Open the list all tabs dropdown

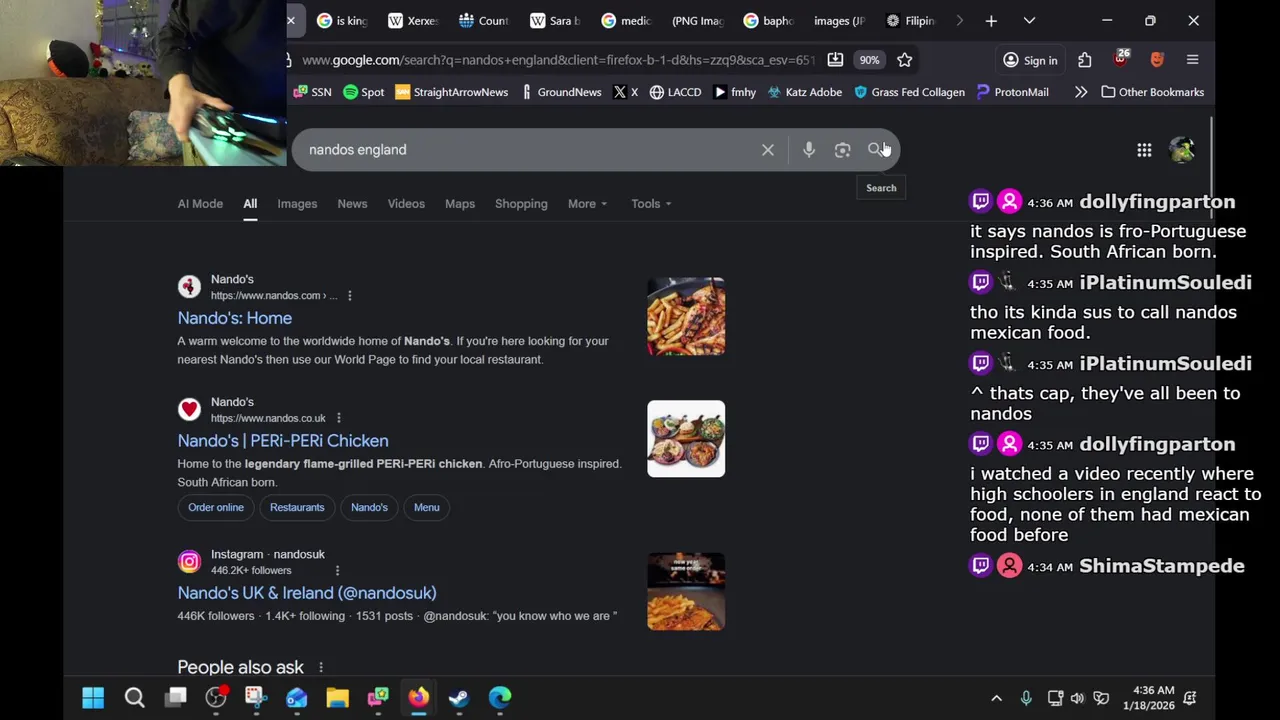pos(1029,20)
